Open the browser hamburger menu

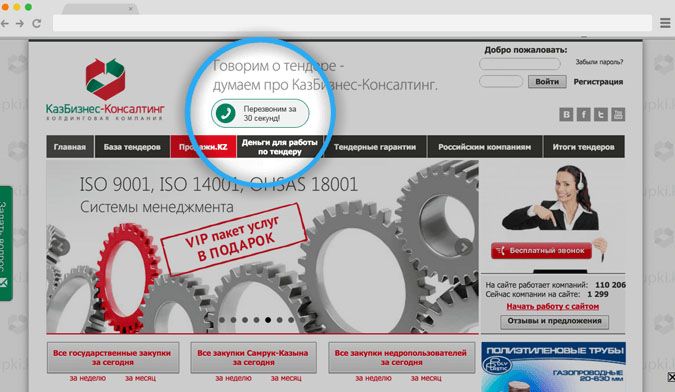[x=665, y=23]
